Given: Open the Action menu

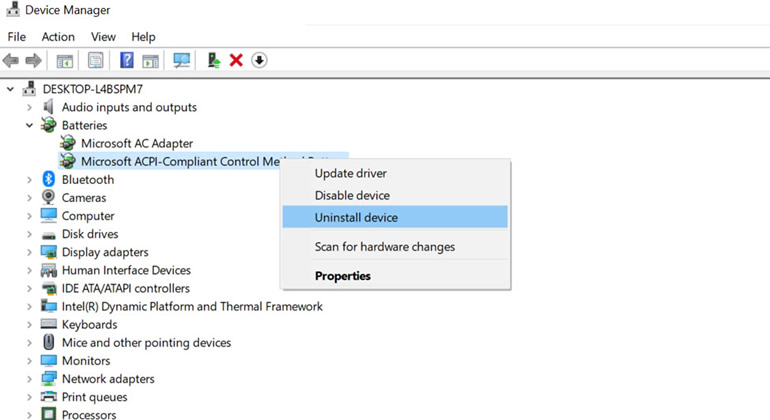Looking at the screenshot, I should point(58,37).
